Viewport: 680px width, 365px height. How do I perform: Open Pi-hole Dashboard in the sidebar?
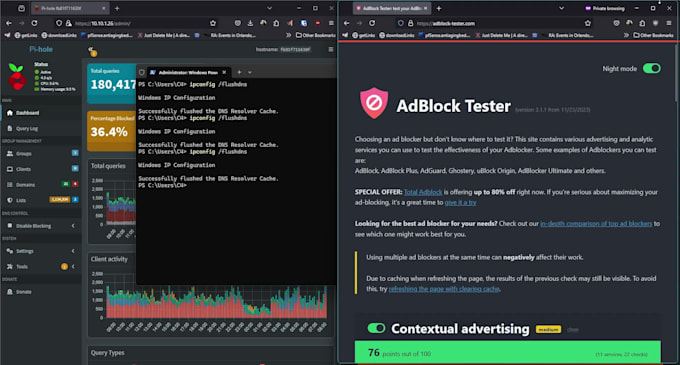(x=41, y=113)
